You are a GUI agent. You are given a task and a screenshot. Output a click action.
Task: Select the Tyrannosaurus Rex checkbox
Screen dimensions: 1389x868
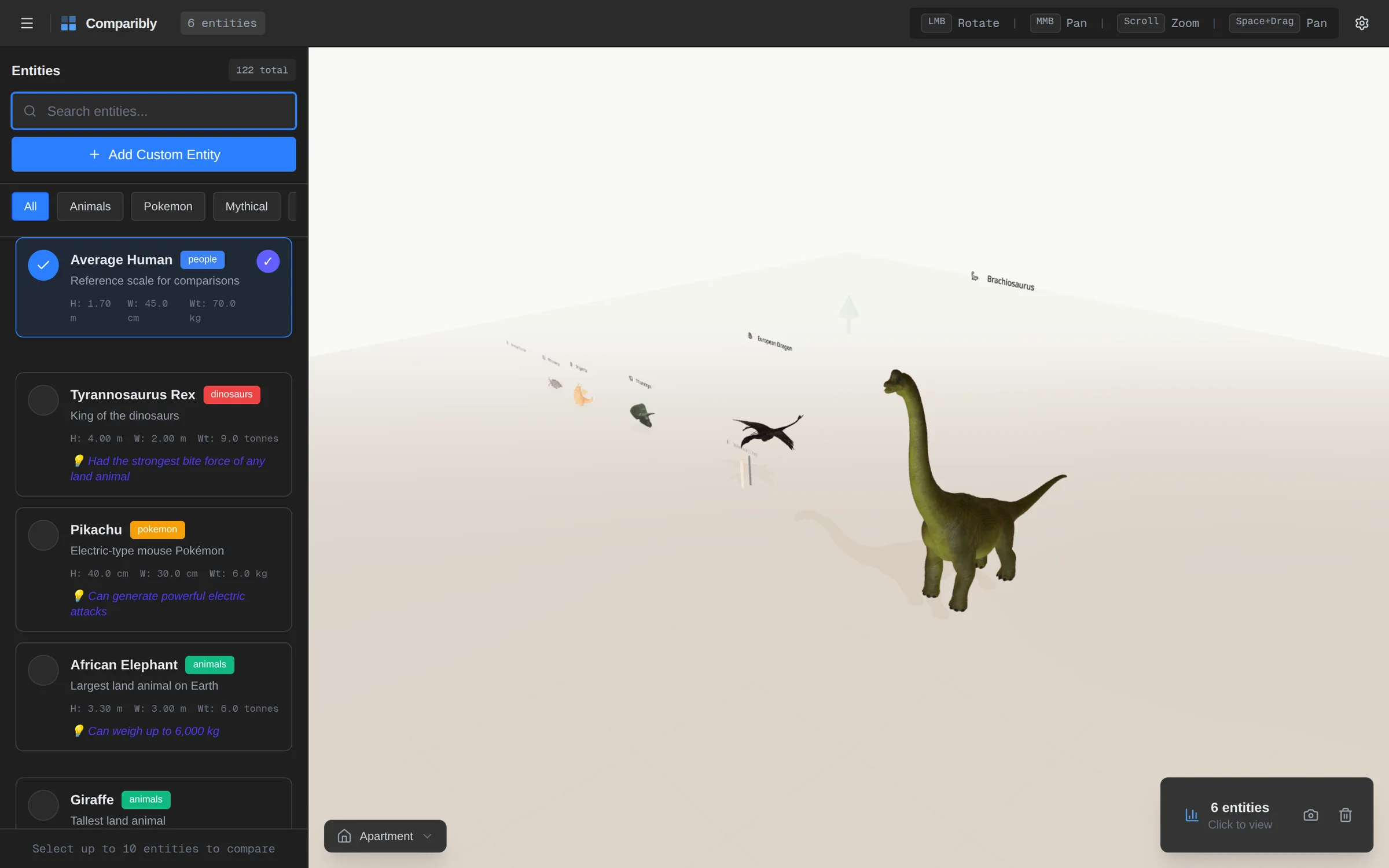point(43,400)
